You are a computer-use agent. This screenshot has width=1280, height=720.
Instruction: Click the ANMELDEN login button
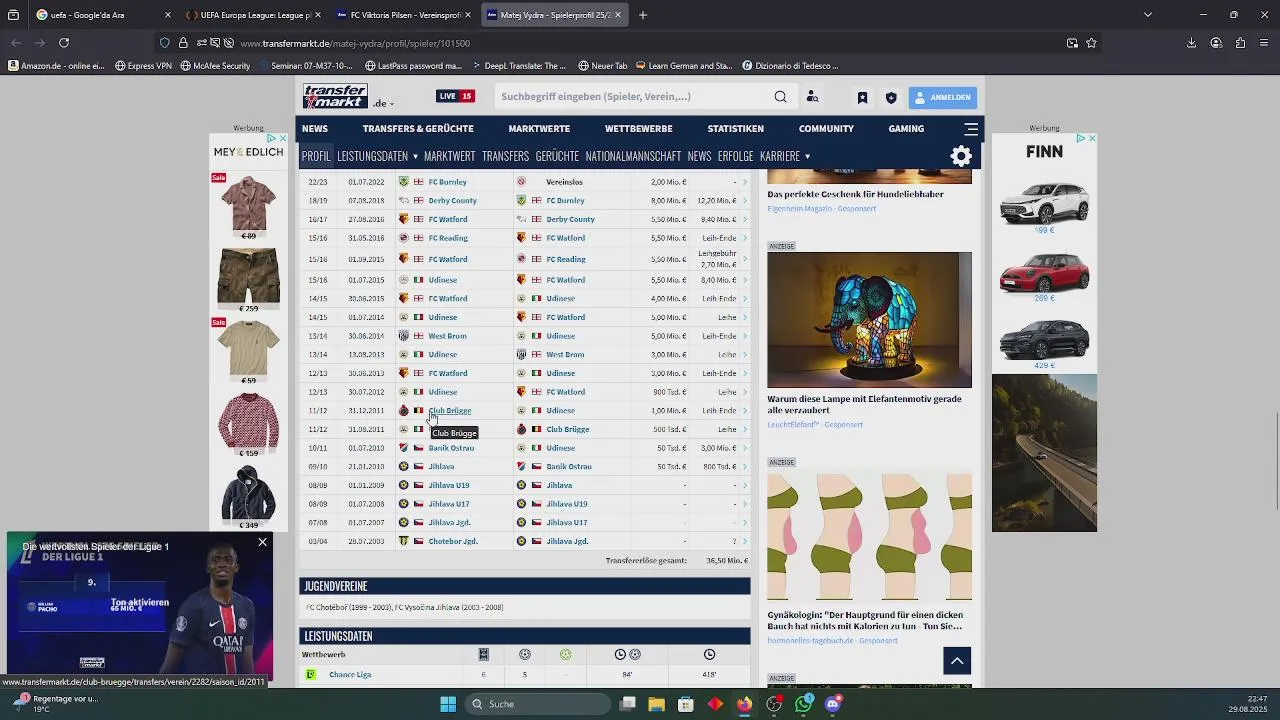point(943,97)
